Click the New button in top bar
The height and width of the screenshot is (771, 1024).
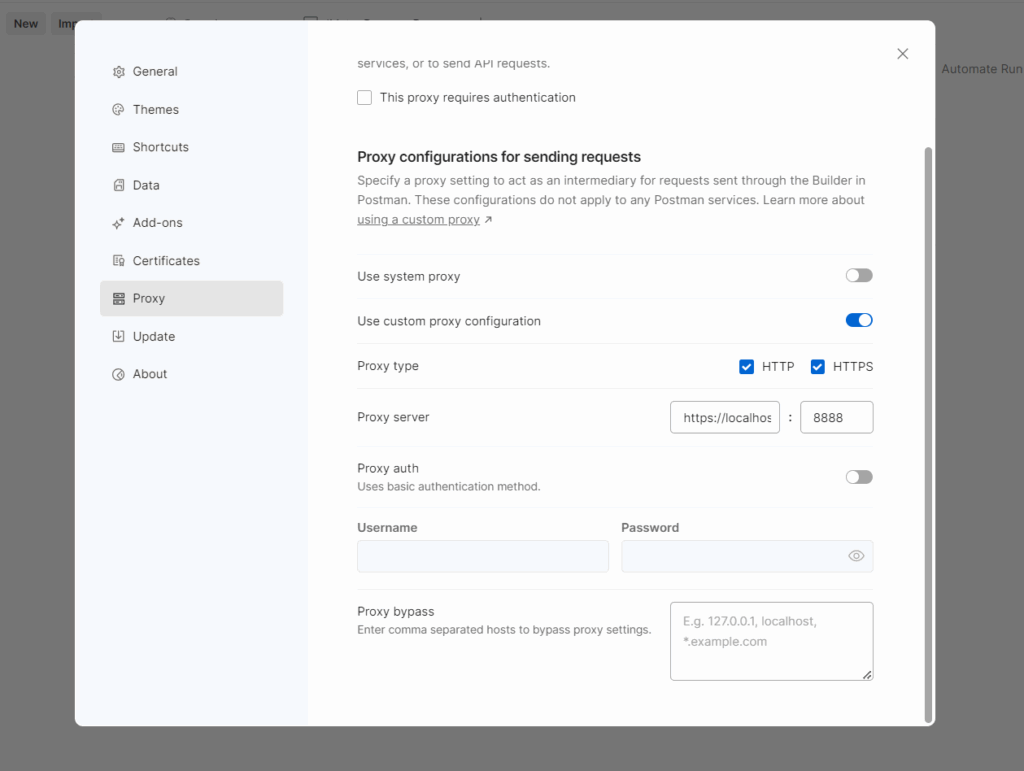25,22
